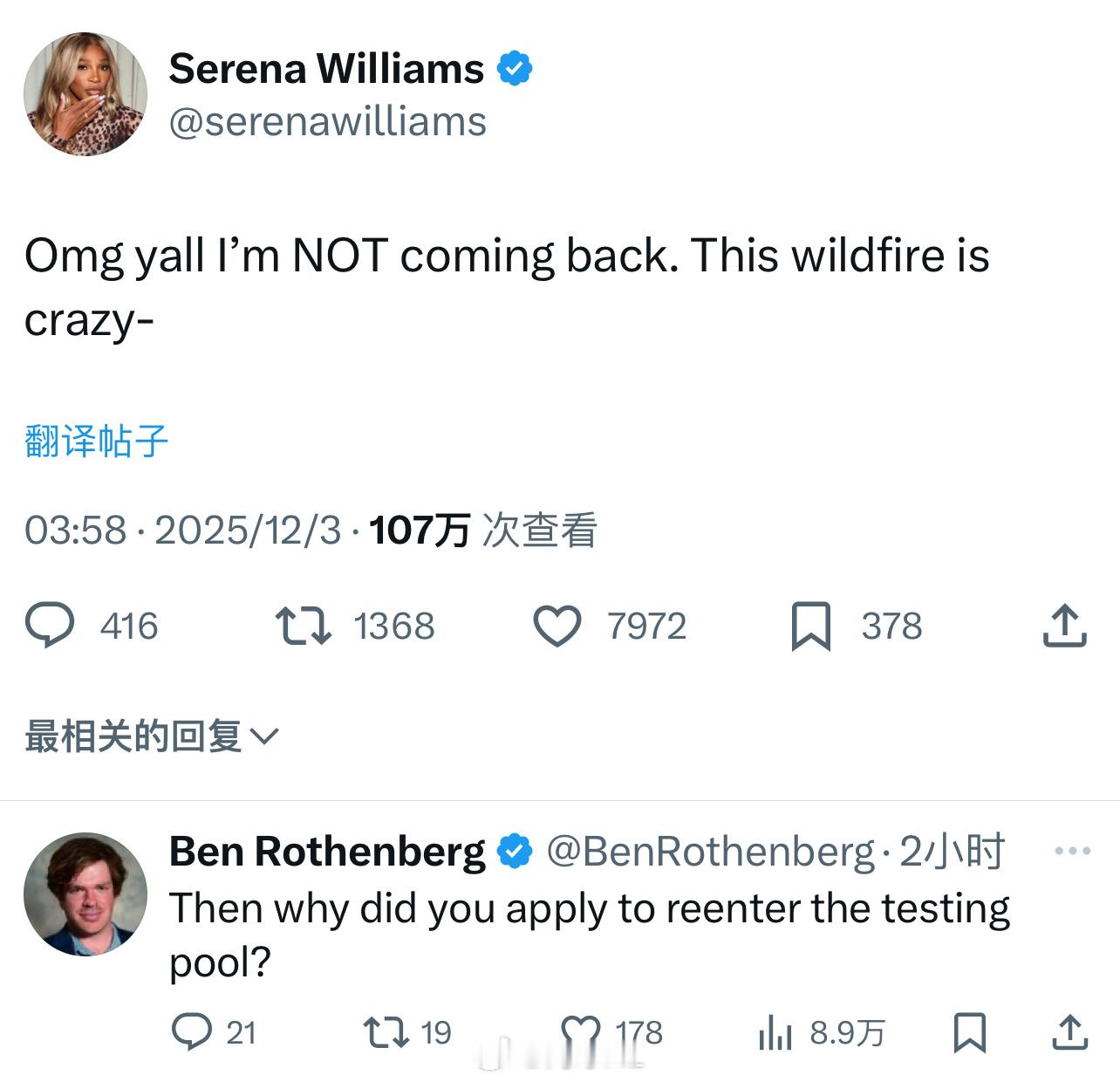Bookmark Ben Rothenberg's reply
The image size is (1120, 1082).
click(x=969, y=1032)
